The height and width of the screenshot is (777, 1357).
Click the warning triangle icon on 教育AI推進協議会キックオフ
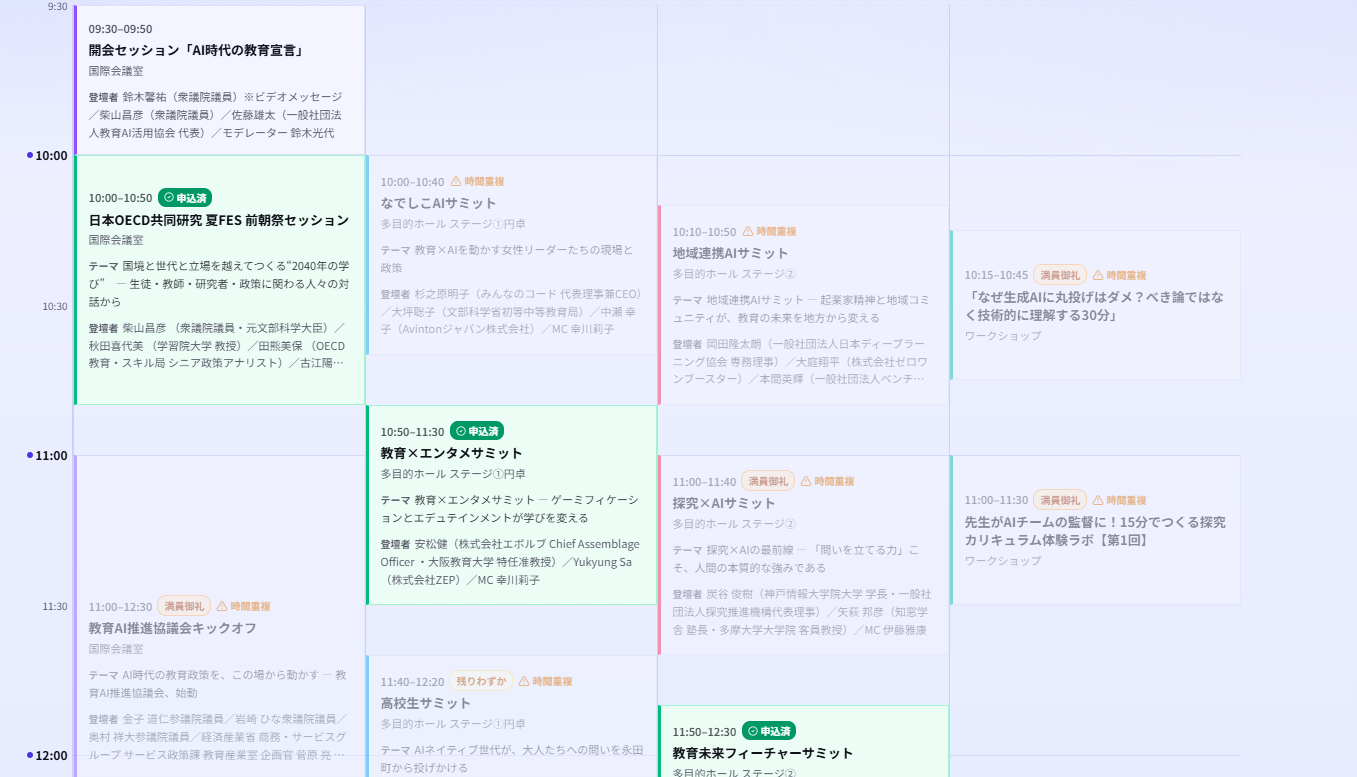pos(222,606)
